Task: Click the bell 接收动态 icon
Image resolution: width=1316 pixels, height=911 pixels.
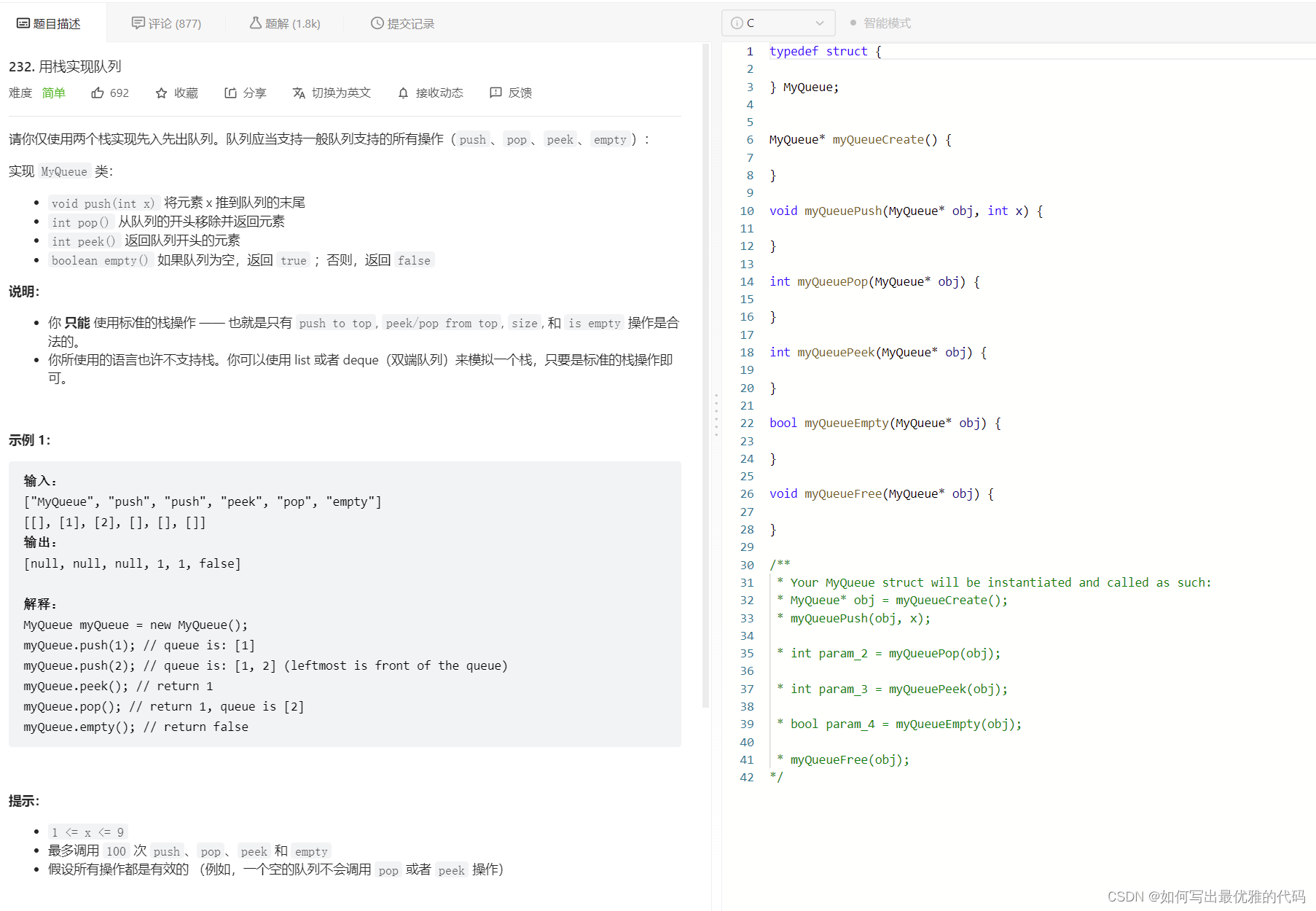Action: pyautogui.click(x=403, y=93)
